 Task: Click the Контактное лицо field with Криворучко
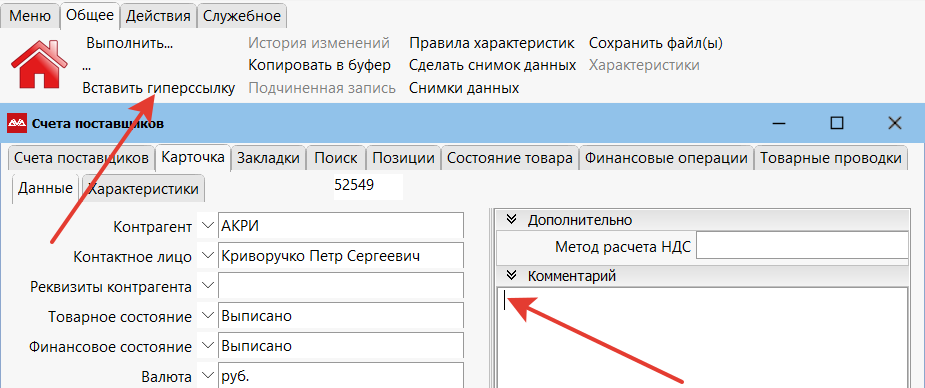point(340,256)
